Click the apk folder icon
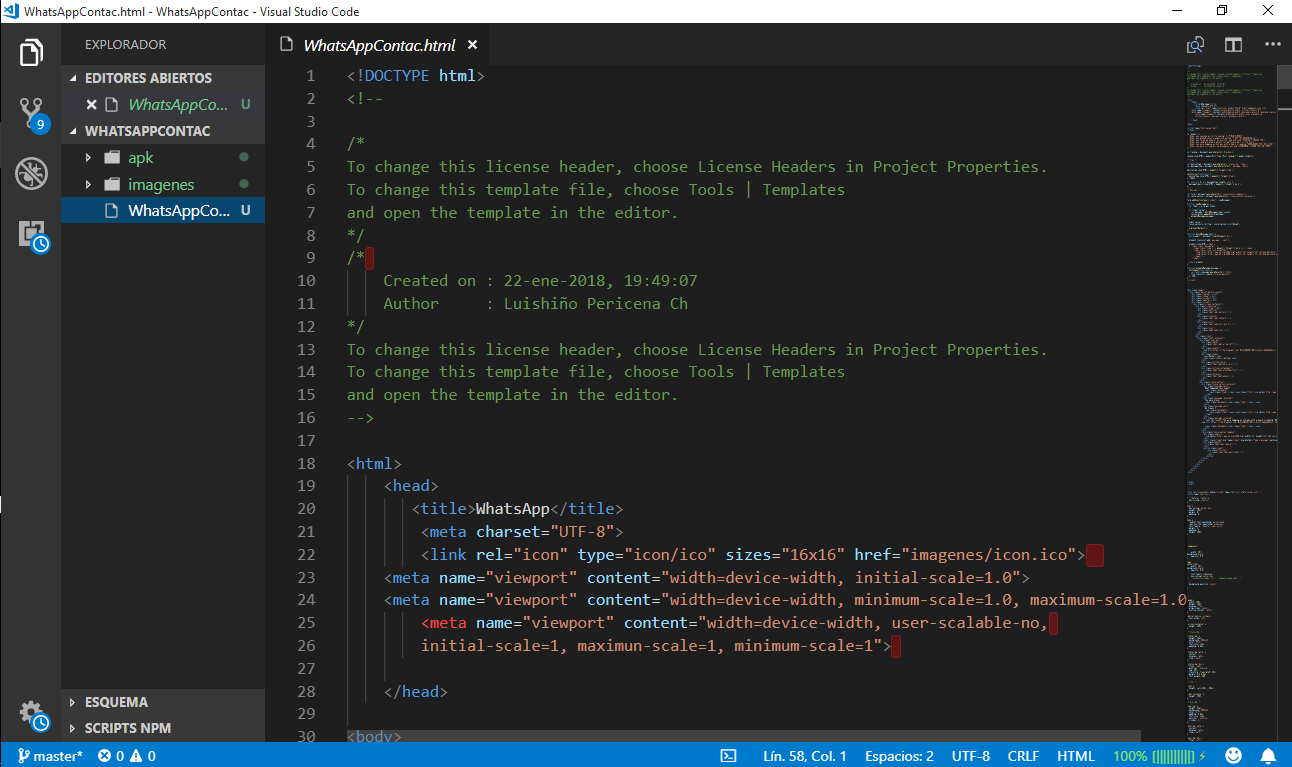 111,158
